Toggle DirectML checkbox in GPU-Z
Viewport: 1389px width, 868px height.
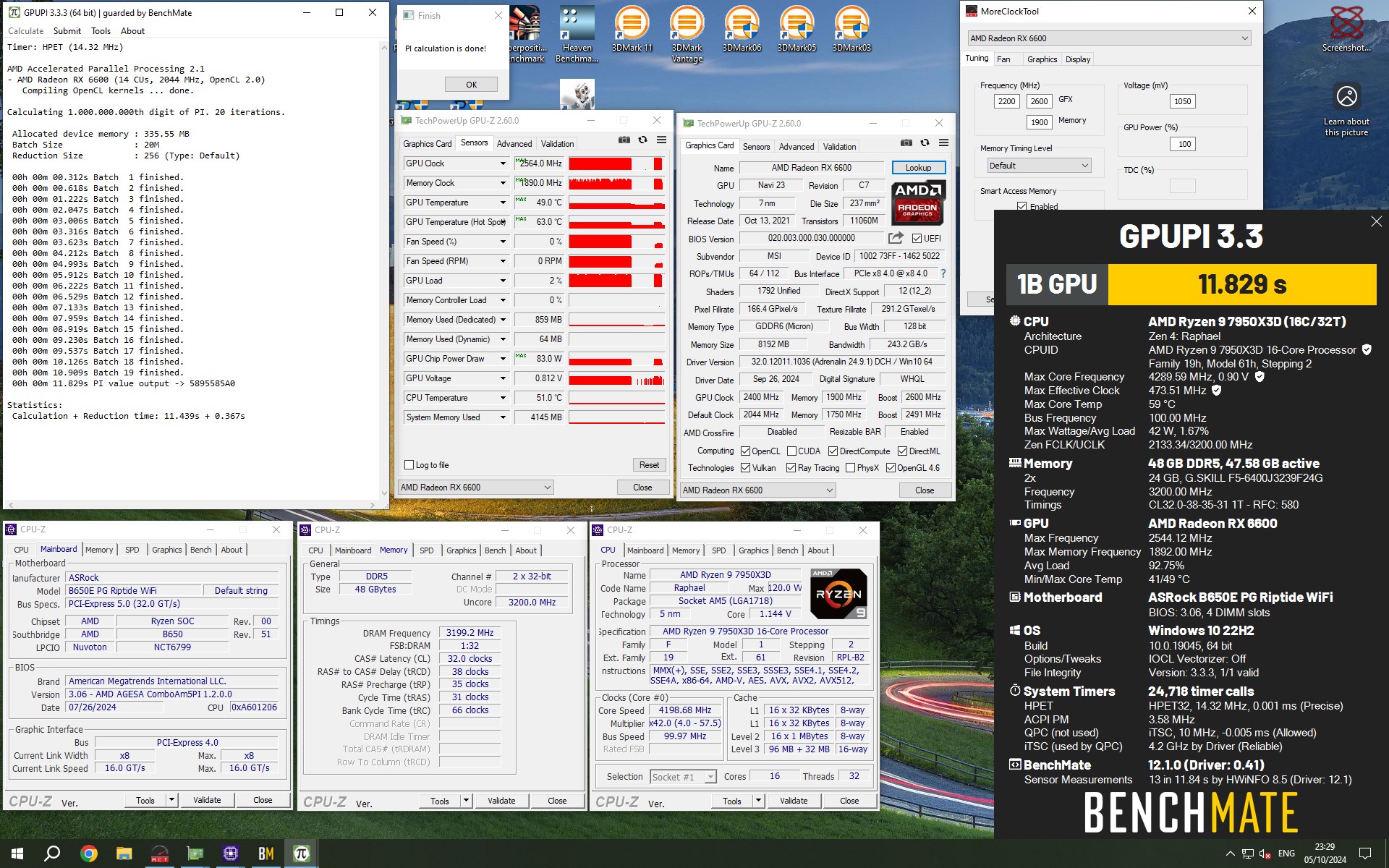[902, 451]
